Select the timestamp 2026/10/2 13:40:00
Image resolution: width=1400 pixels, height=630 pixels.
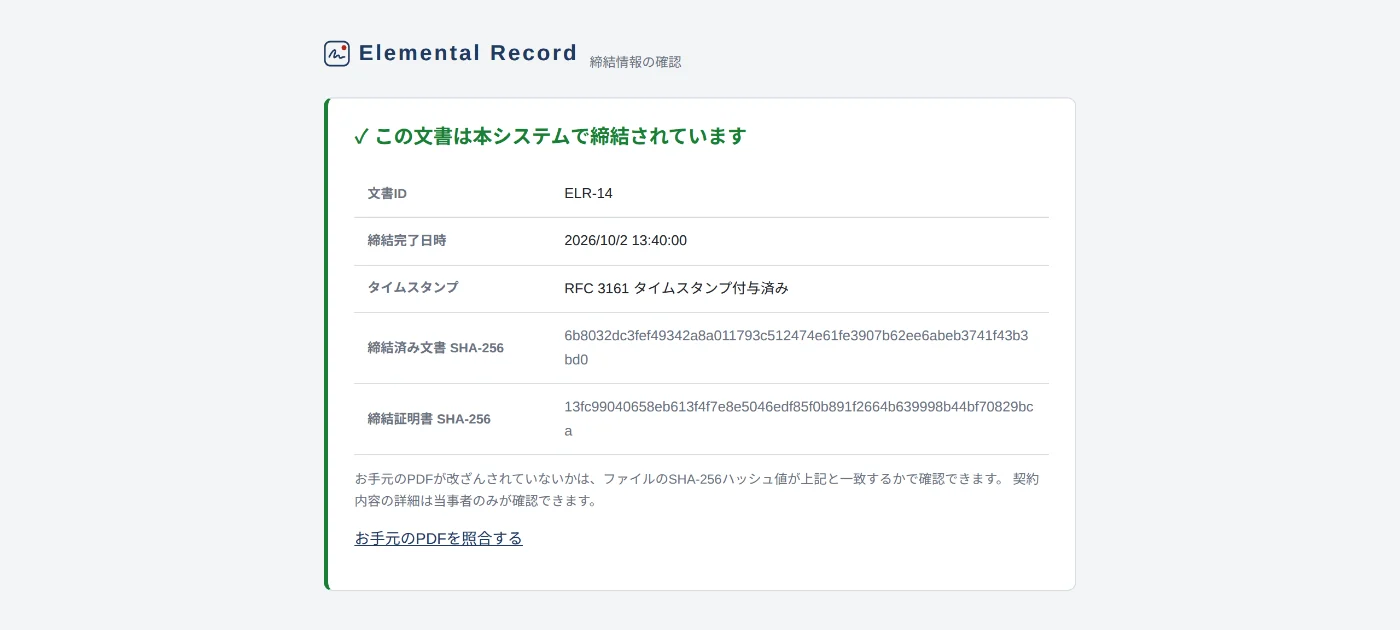click(625, 241)
